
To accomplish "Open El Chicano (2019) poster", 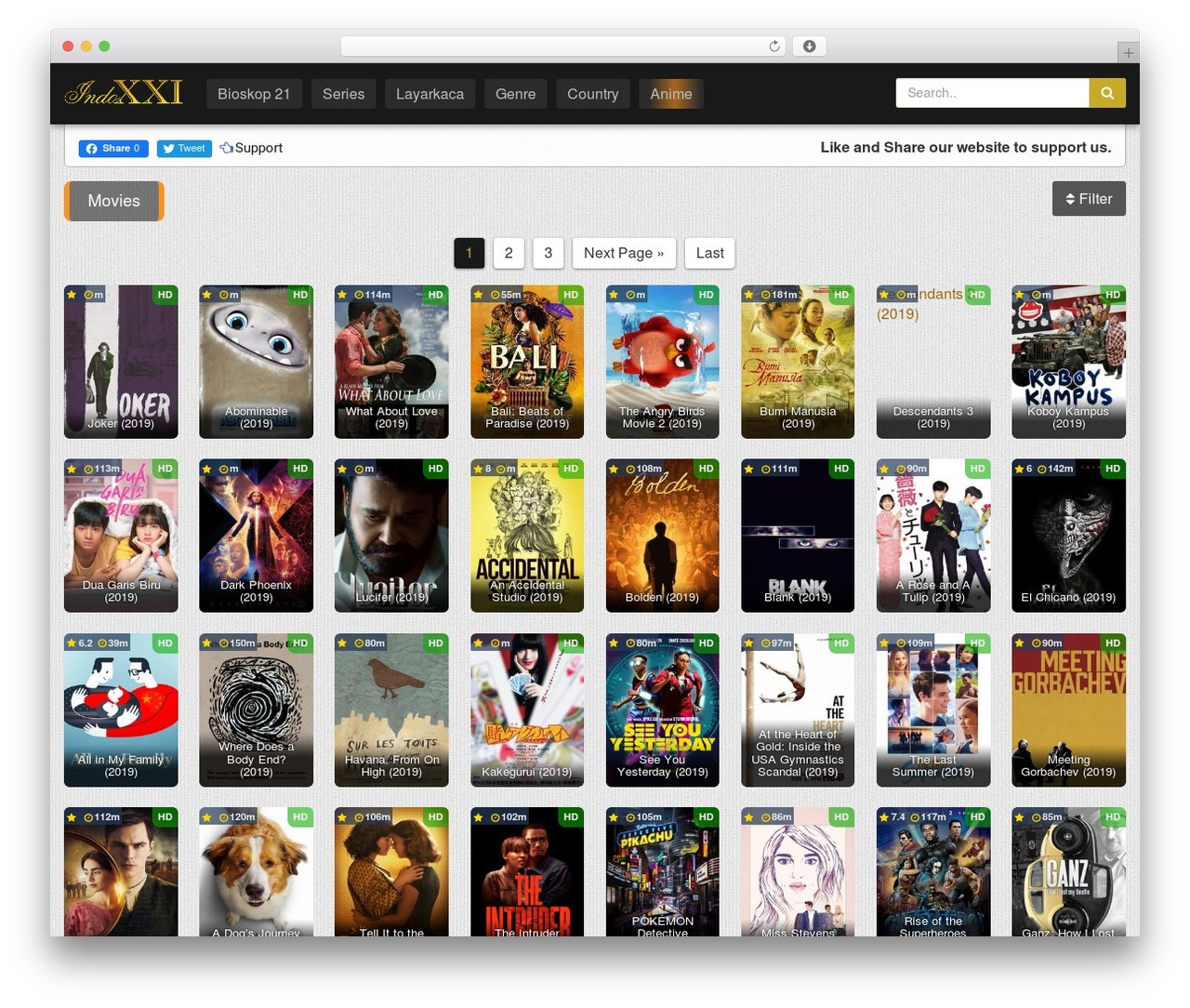I will click(1069, 536).
